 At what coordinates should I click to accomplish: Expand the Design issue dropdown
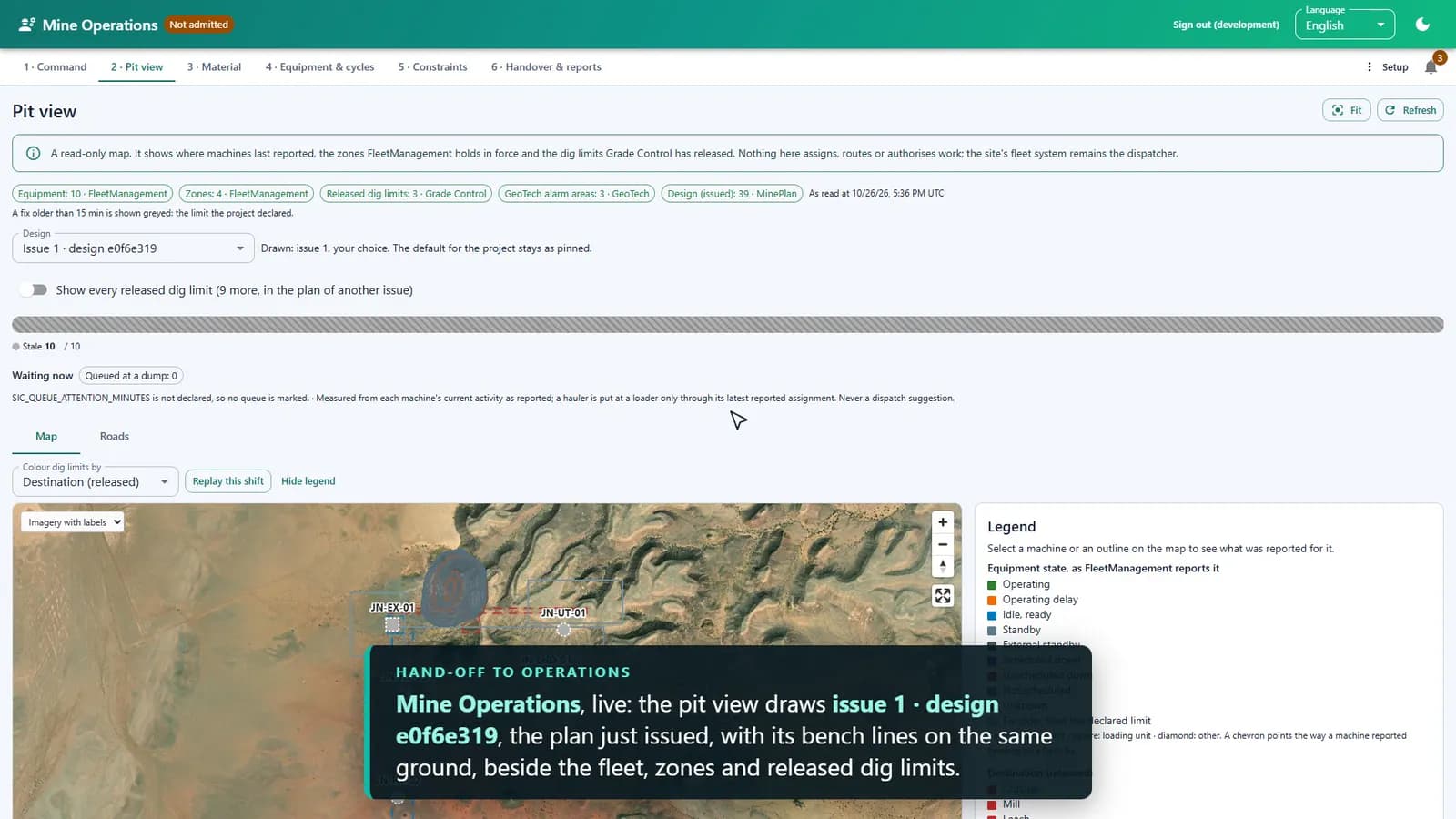click(133, 248)
